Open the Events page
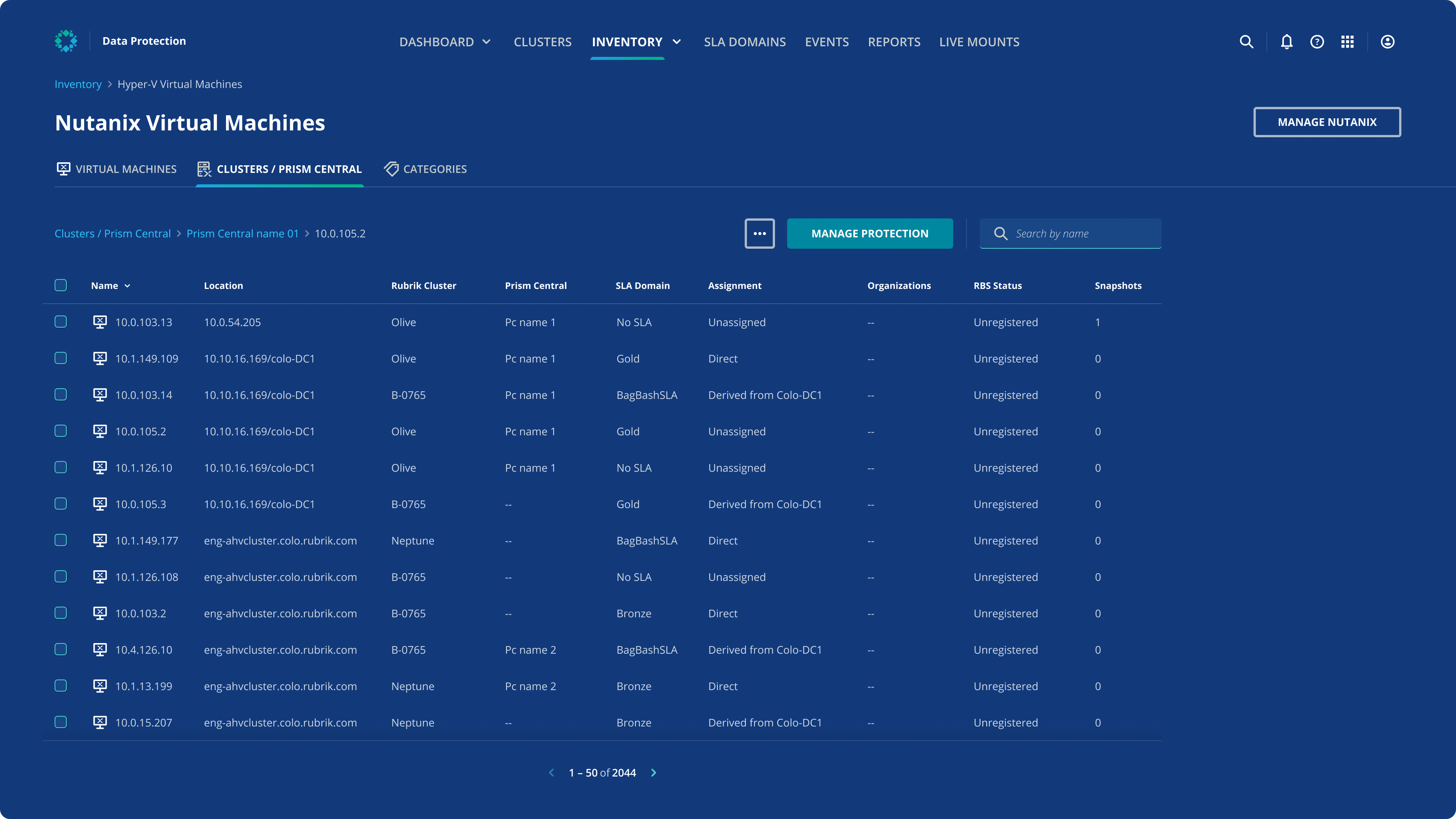 (827, 42)
